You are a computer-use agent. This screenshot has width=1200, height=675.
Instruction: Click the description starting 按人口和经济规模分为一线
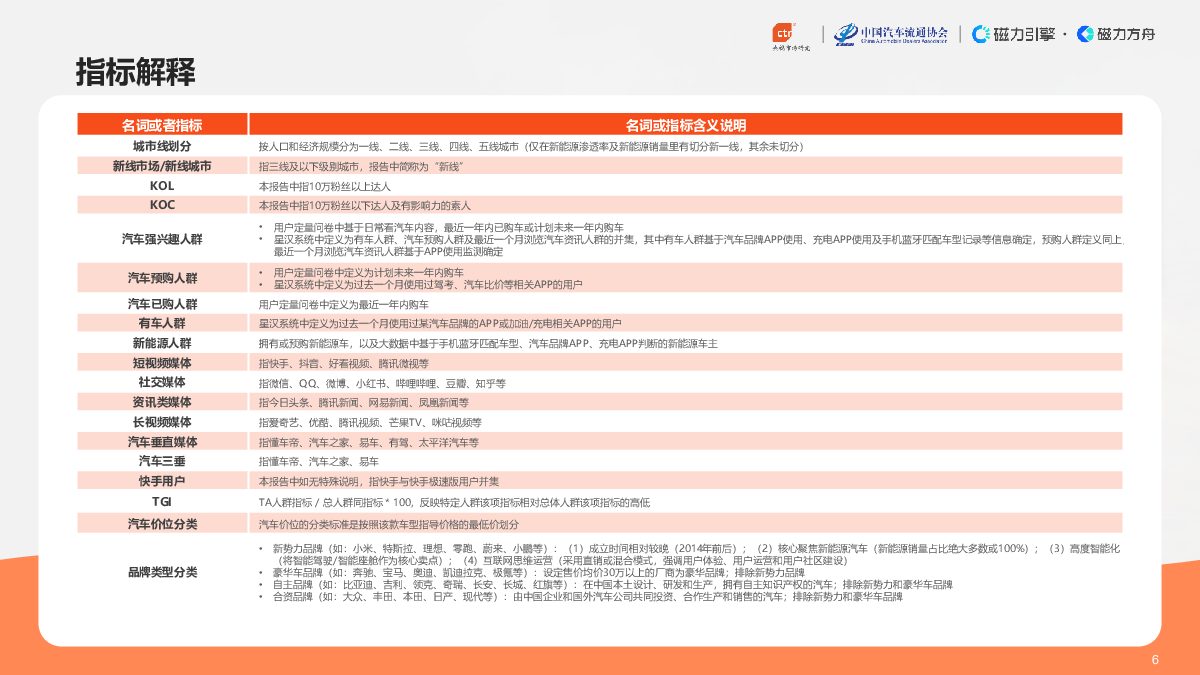(531, 147)
